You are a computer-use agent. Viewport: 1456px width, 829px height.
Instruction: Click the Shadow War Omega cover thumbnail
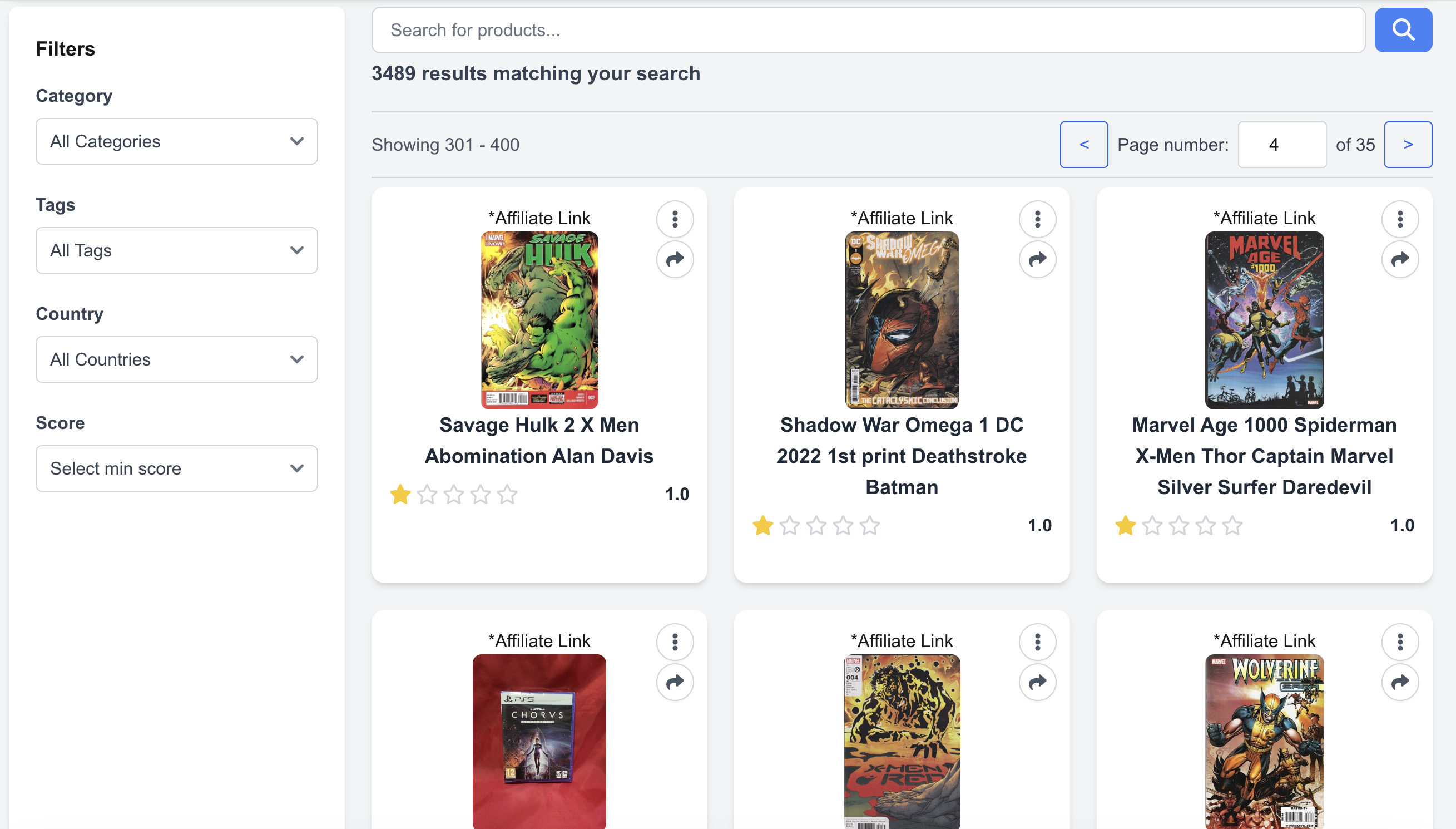902,320
